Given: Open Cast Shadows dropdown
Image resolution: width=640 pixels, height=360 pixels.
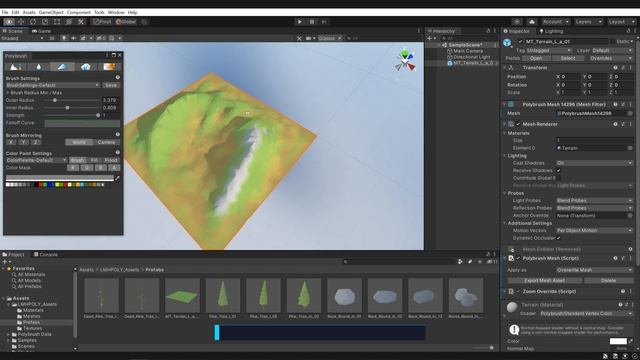Looking at the screenshot, I should coord(595,163).
